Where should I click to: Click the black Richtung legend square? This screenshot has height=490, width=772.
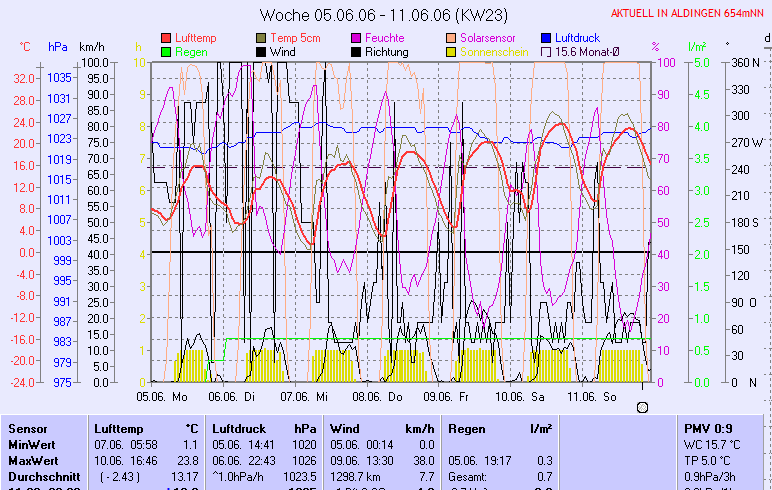(x=356, y=52)
